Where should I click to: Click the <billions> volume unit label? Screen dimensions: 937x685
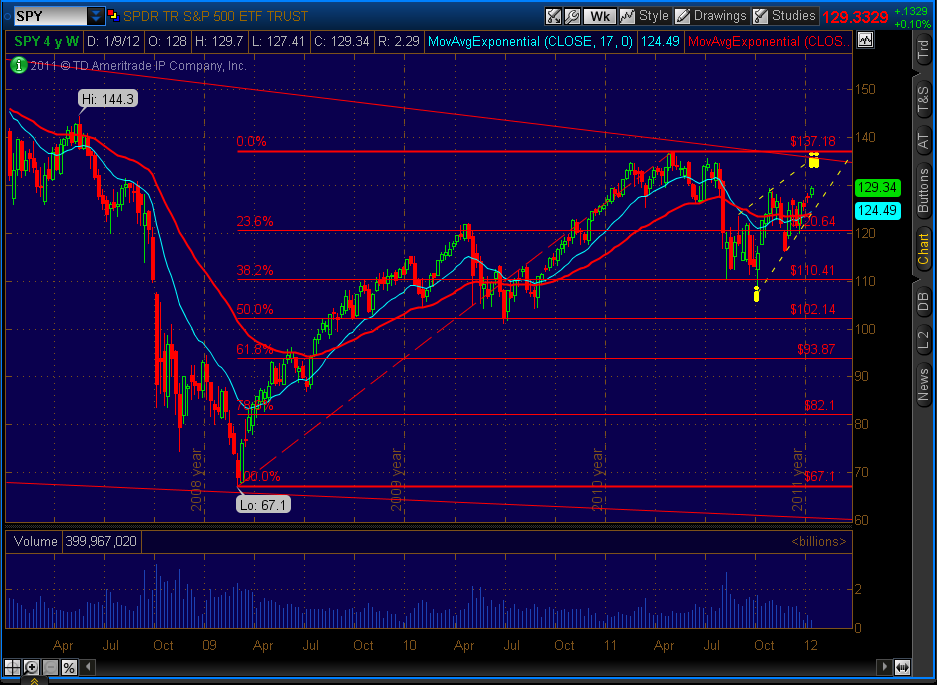pos(819,542)
